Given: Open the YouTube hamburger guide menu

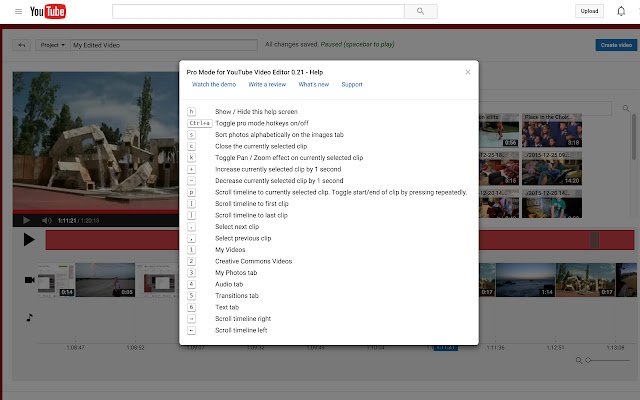Looking at the screenshot, I should pyautogui.click(x=18, y=11).
